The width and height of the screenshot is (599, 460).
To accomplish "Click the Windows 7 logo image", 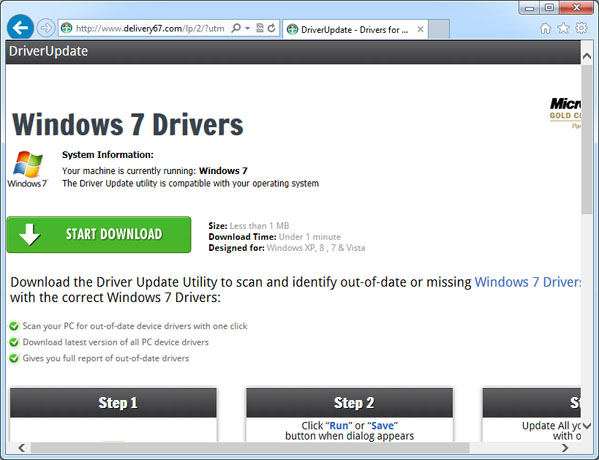I will [28, 169].
